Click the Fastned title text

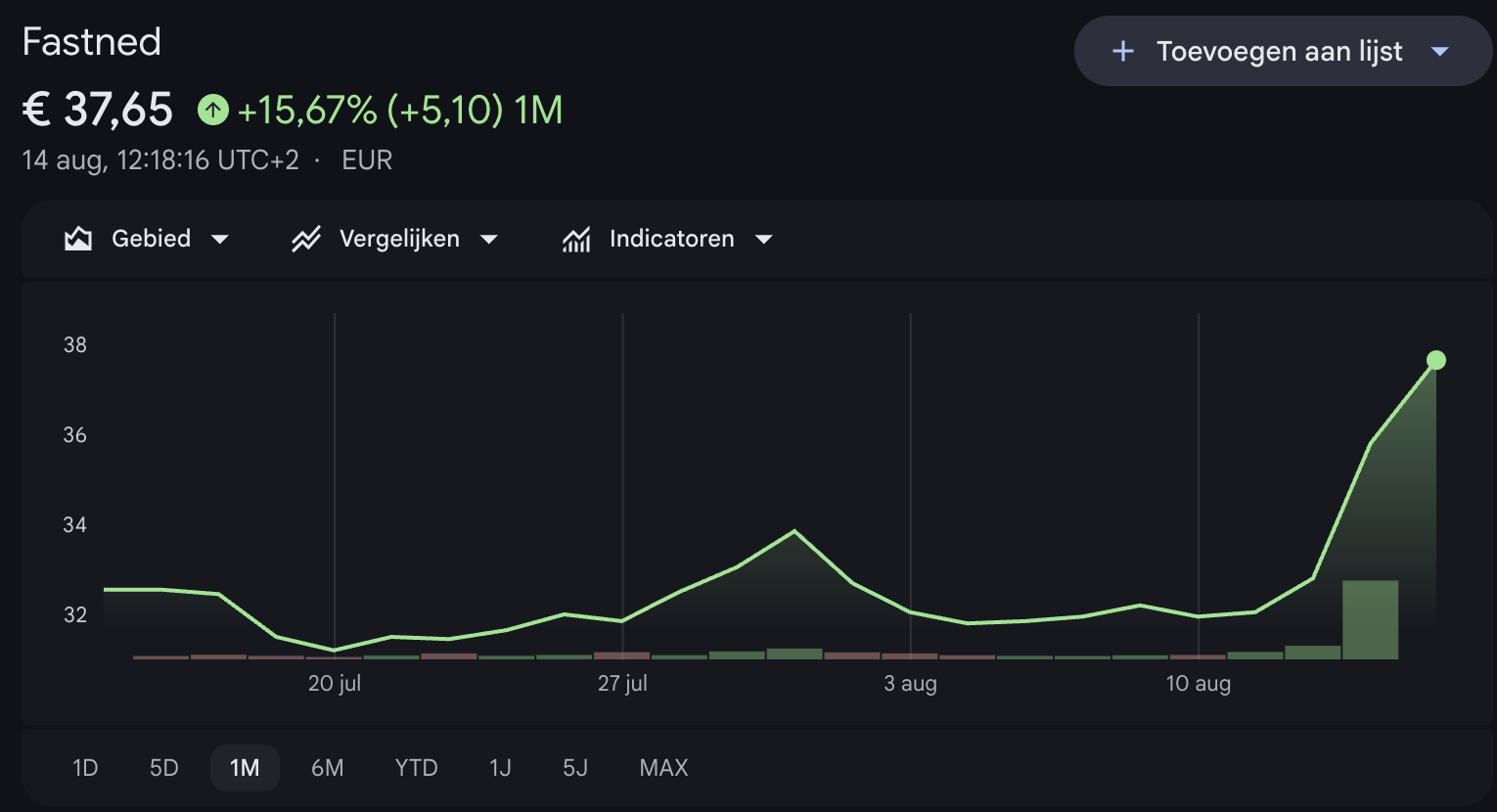[x=92, y=42]
